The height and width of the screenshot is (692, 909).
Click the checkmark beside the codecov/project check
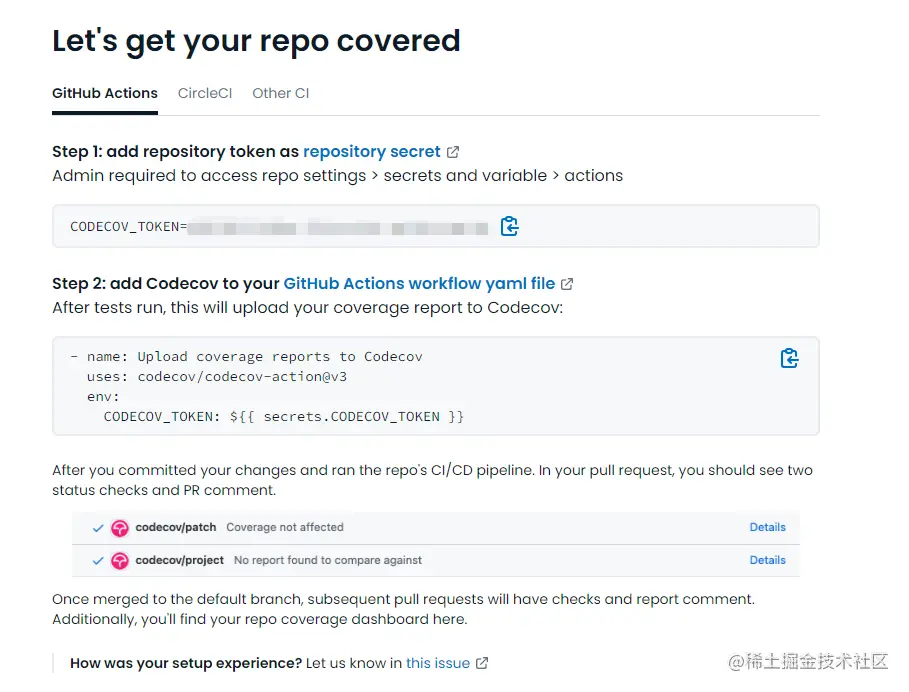(98, 561)
